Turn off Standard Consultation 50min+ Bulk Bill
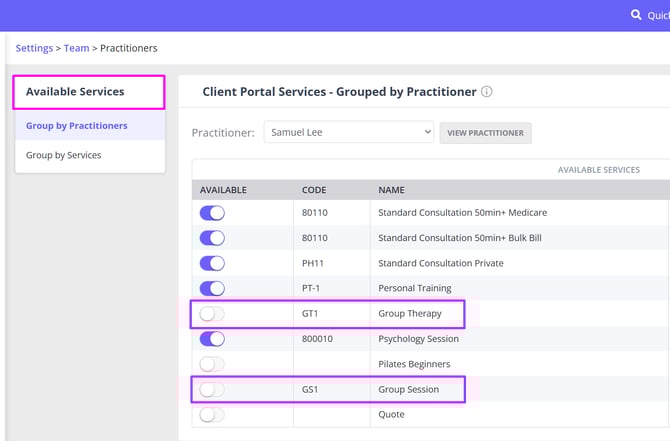 click(212, 238)
